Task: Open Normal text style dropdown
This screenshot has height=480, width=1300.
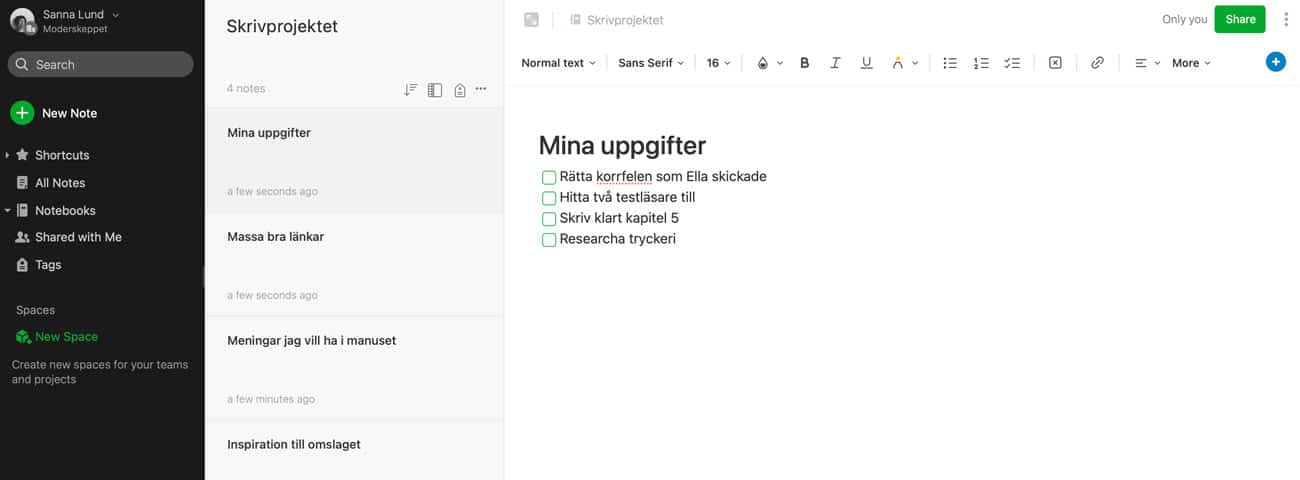Action: [558, 63]
